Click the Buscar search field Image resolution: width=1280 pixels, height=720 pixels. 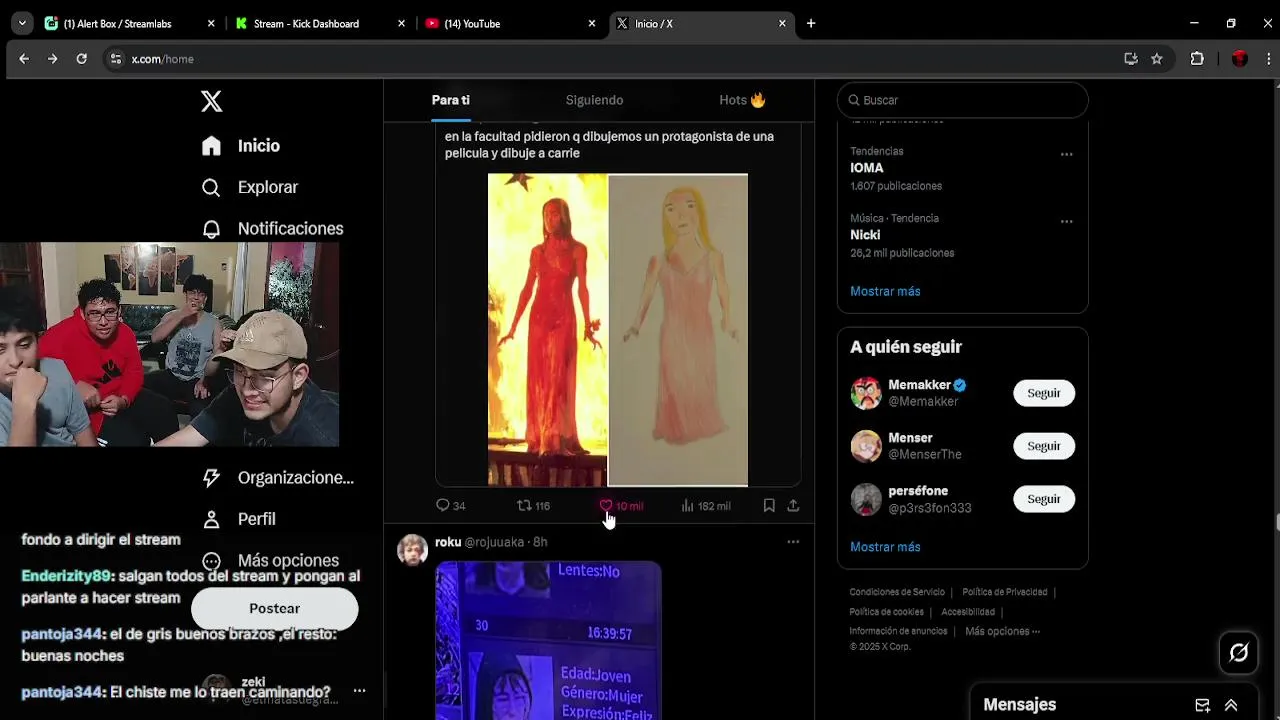pyautogui.click(x=962, y=100)
